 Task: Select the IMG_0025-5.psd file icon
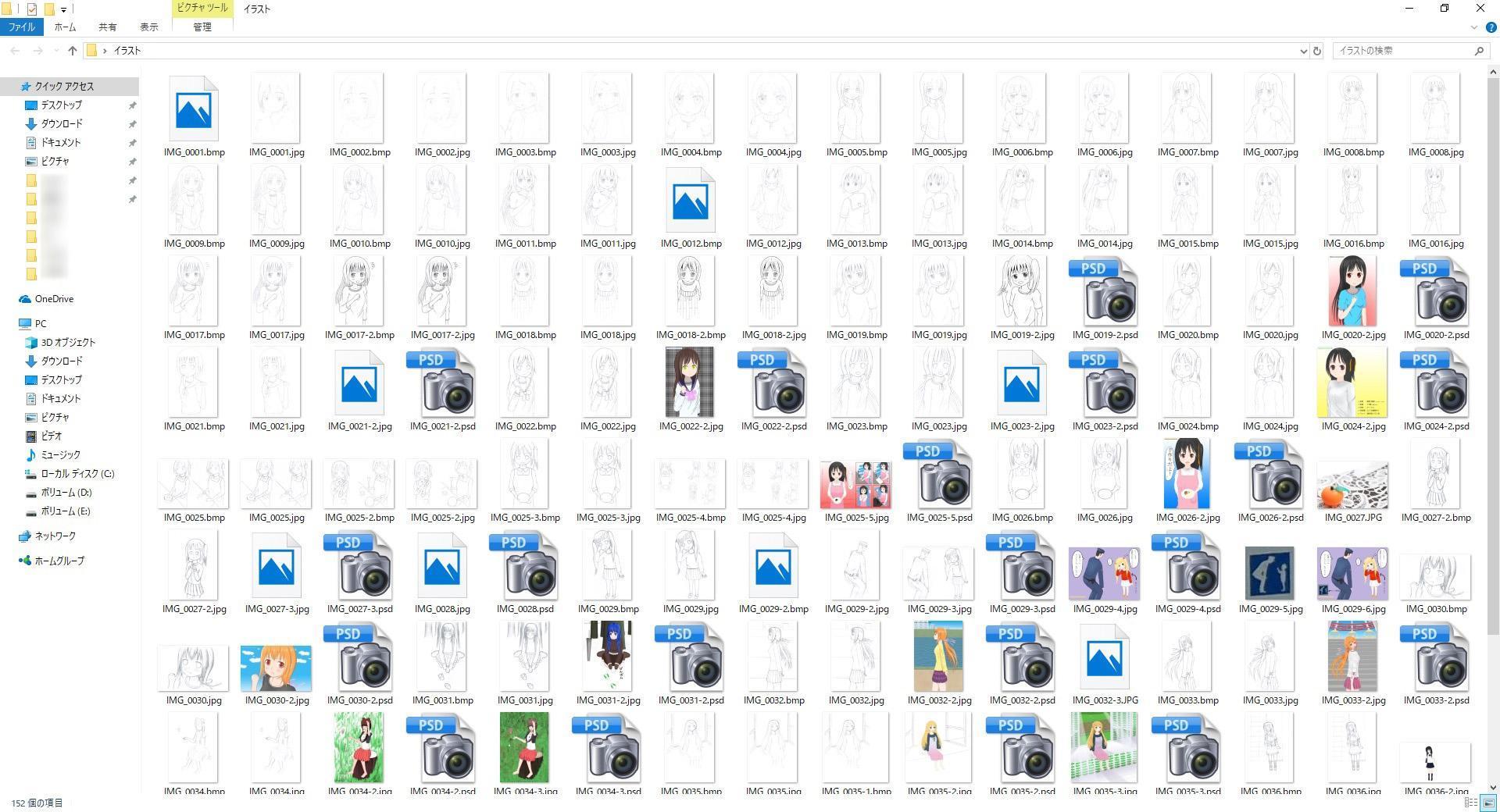tap(939, 475)
